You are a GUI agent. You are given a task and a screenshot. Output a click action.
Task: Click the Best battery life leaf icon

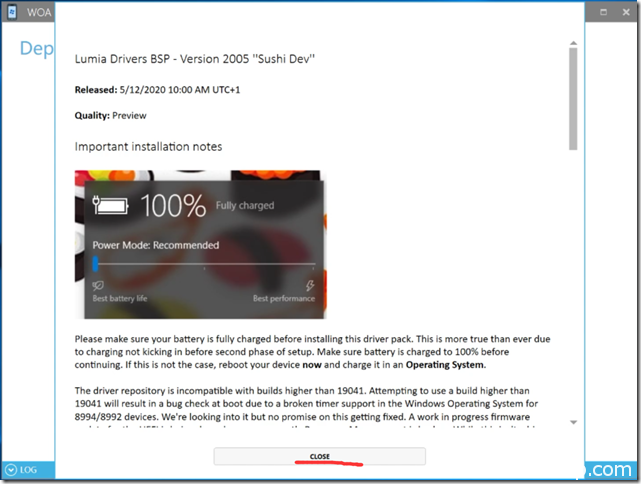coord(98,285)
